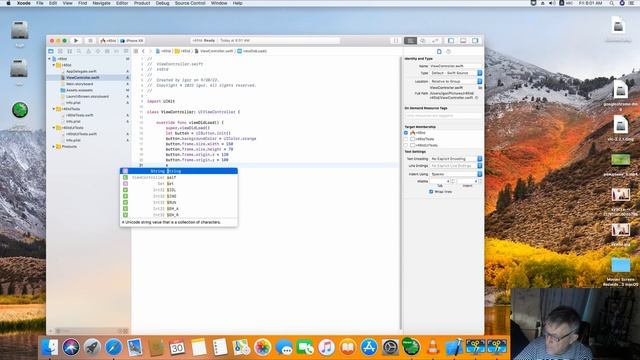Open the Project navigator tab
The width and height of the screenshot is (640, 360).
pyautogui.click(x=51, y=51)
